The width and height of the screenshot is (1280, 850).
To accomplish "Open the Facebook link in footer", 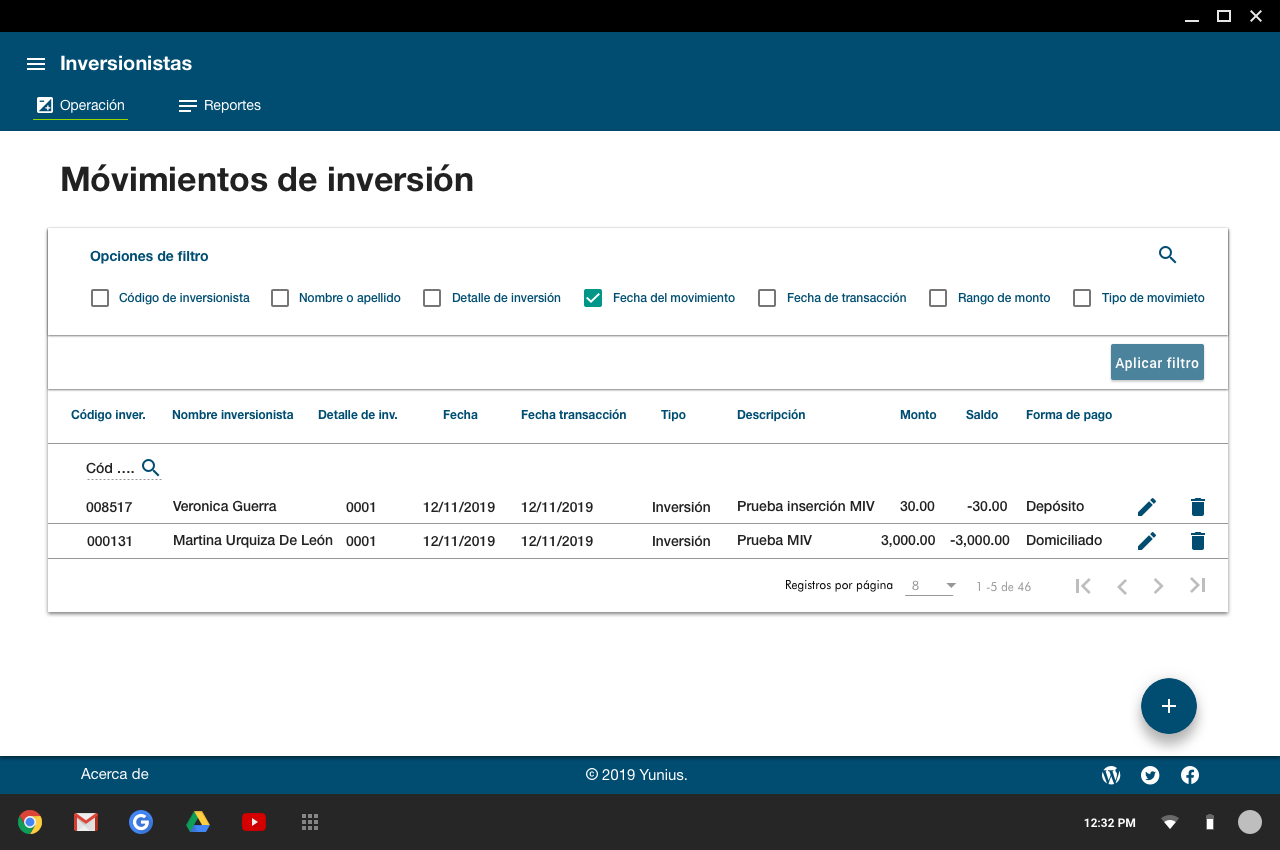I will pos(1190,775).
